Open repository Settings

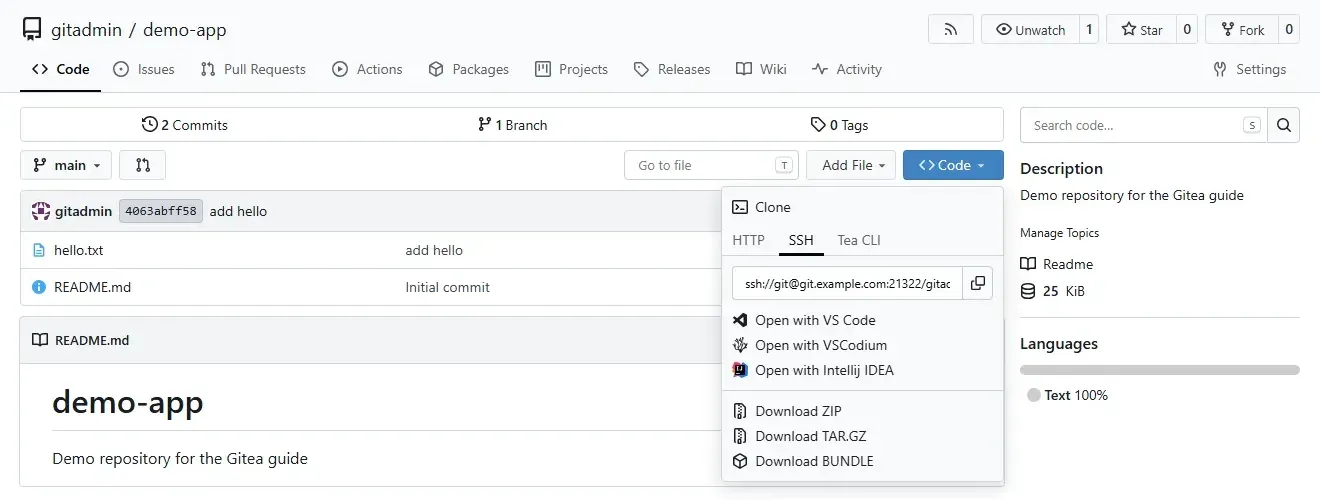[x=1249, y=69]
